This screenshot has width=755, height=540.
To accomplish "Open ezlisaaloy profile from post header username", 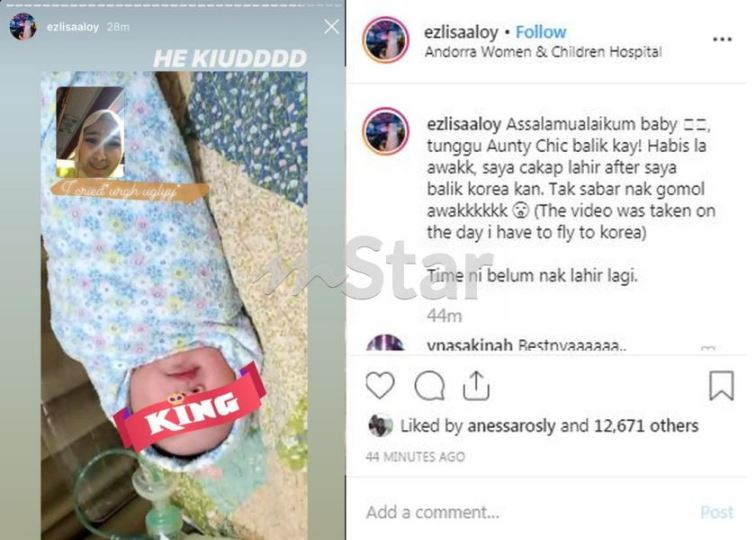I will click(461, 33).
